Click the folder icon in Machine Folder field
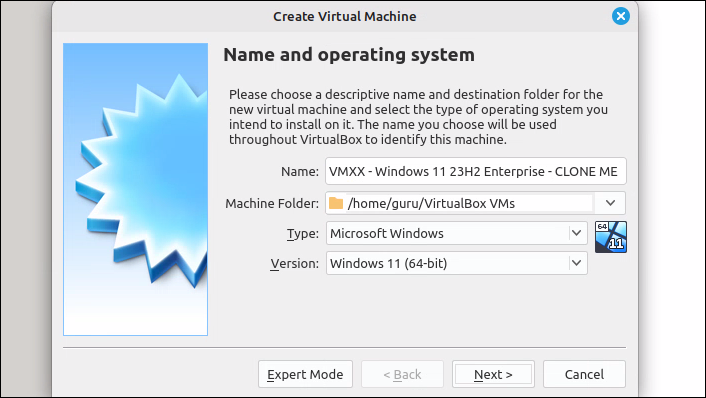706x398 pixels. 336,203
